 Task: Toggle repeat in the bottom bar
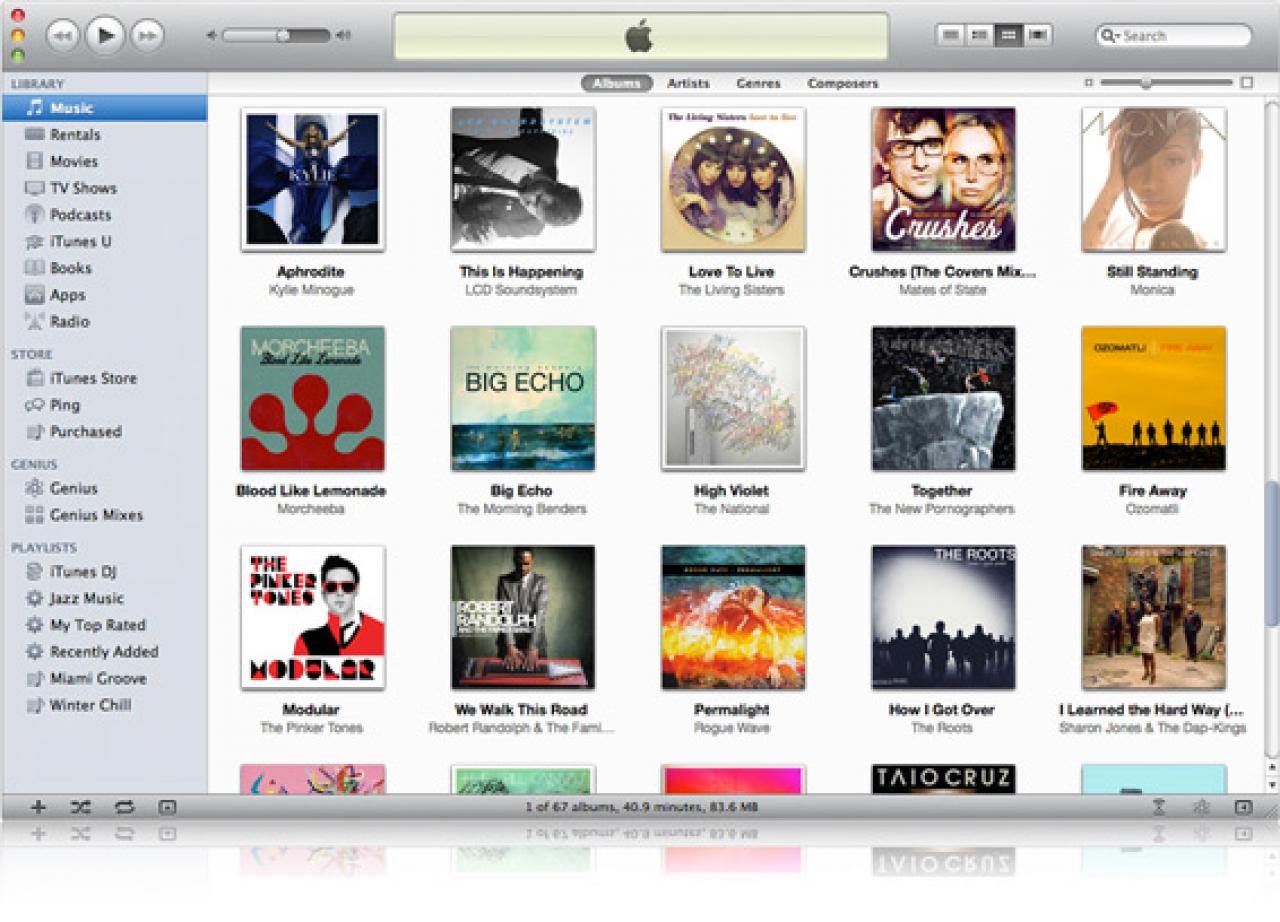[124, 807]
